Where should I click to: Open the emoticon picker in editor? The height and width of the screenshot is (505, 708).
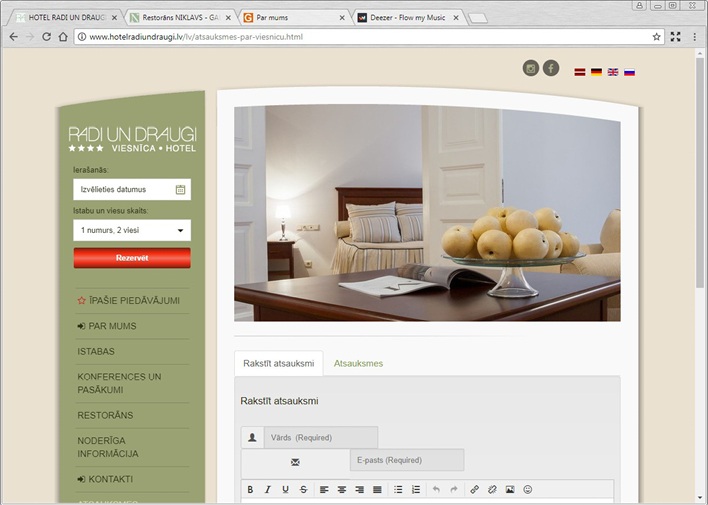527,489
